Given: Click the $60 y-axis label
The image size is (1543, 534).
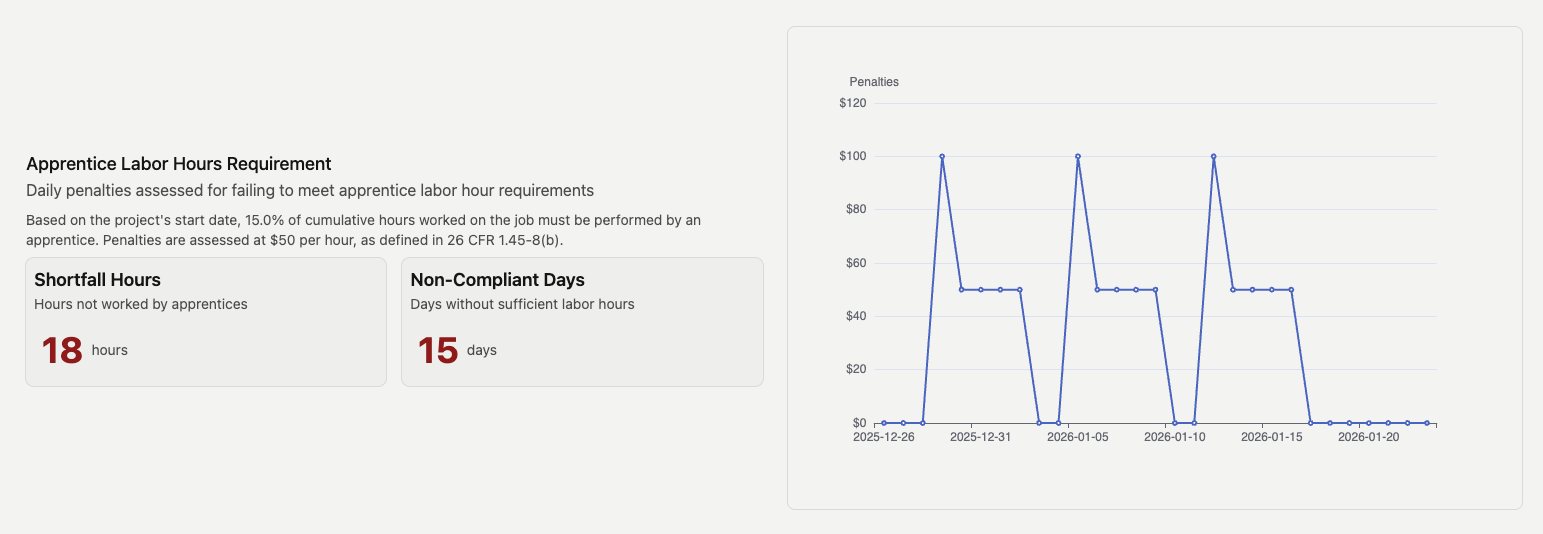Looking at the screenshot, I should tap(856, 263).
